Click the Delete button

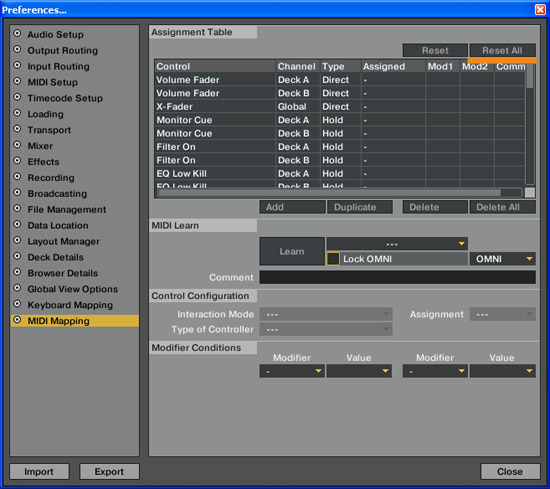(435, 207)
